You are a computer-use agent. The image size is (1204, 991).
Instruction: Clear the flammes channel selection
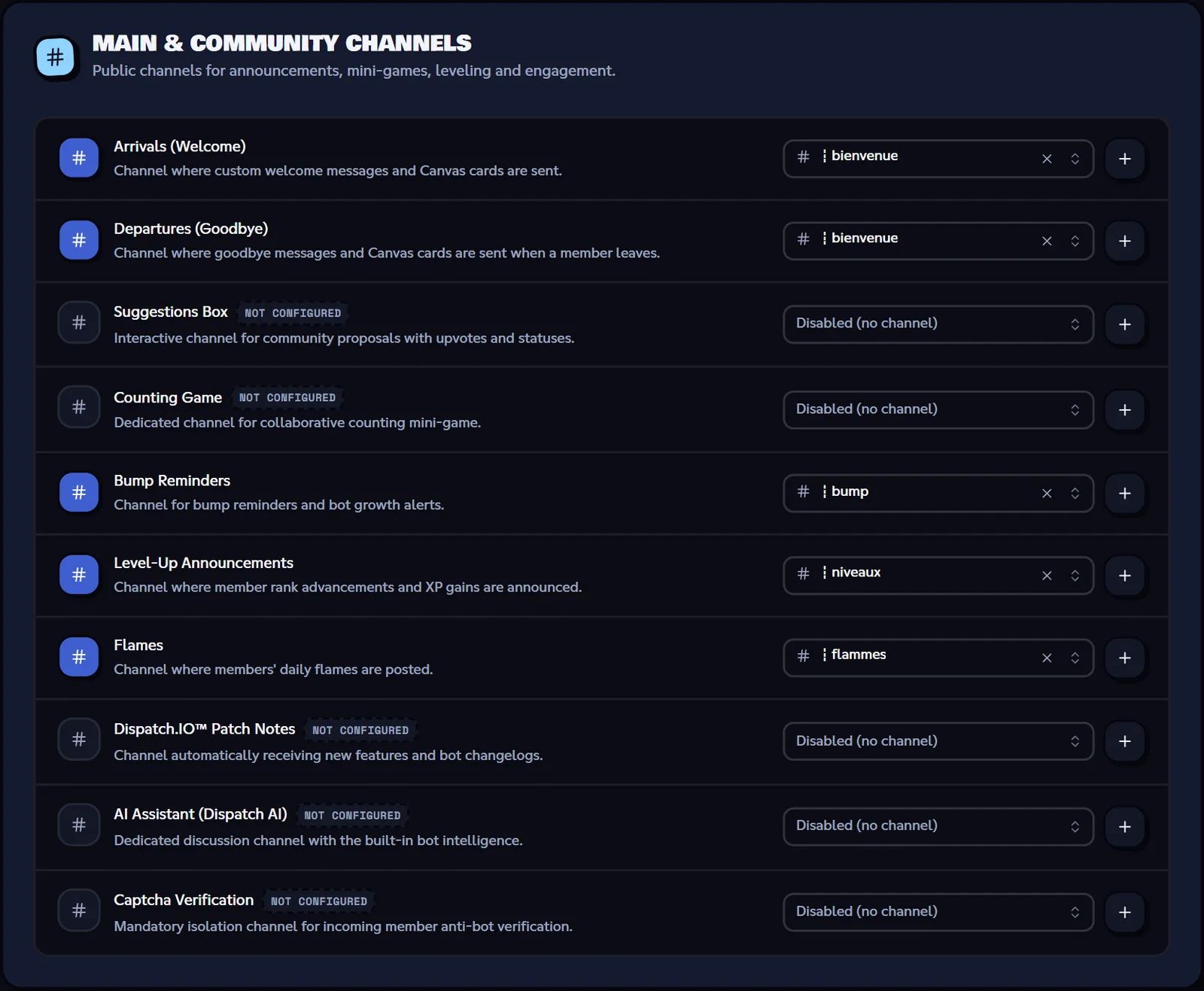point(1047,658)
